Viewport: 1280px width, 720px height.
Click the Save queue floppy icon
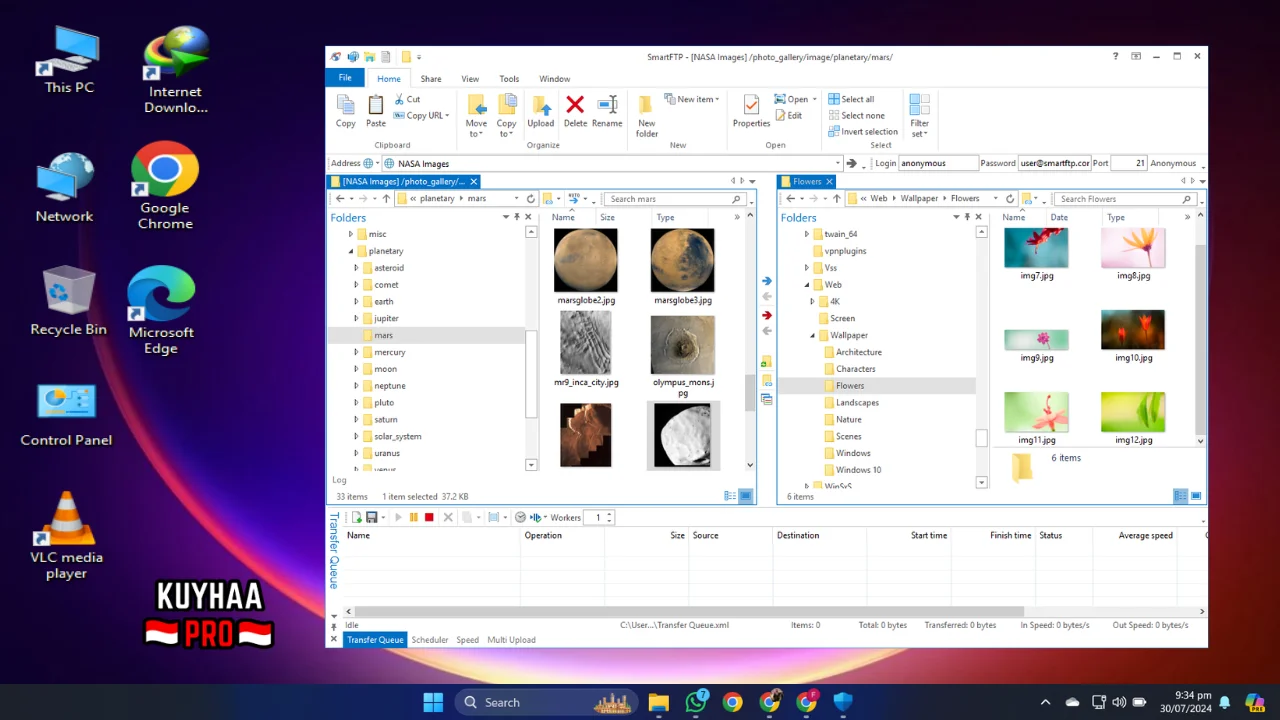pyautogui.click(x=372, y=517)
